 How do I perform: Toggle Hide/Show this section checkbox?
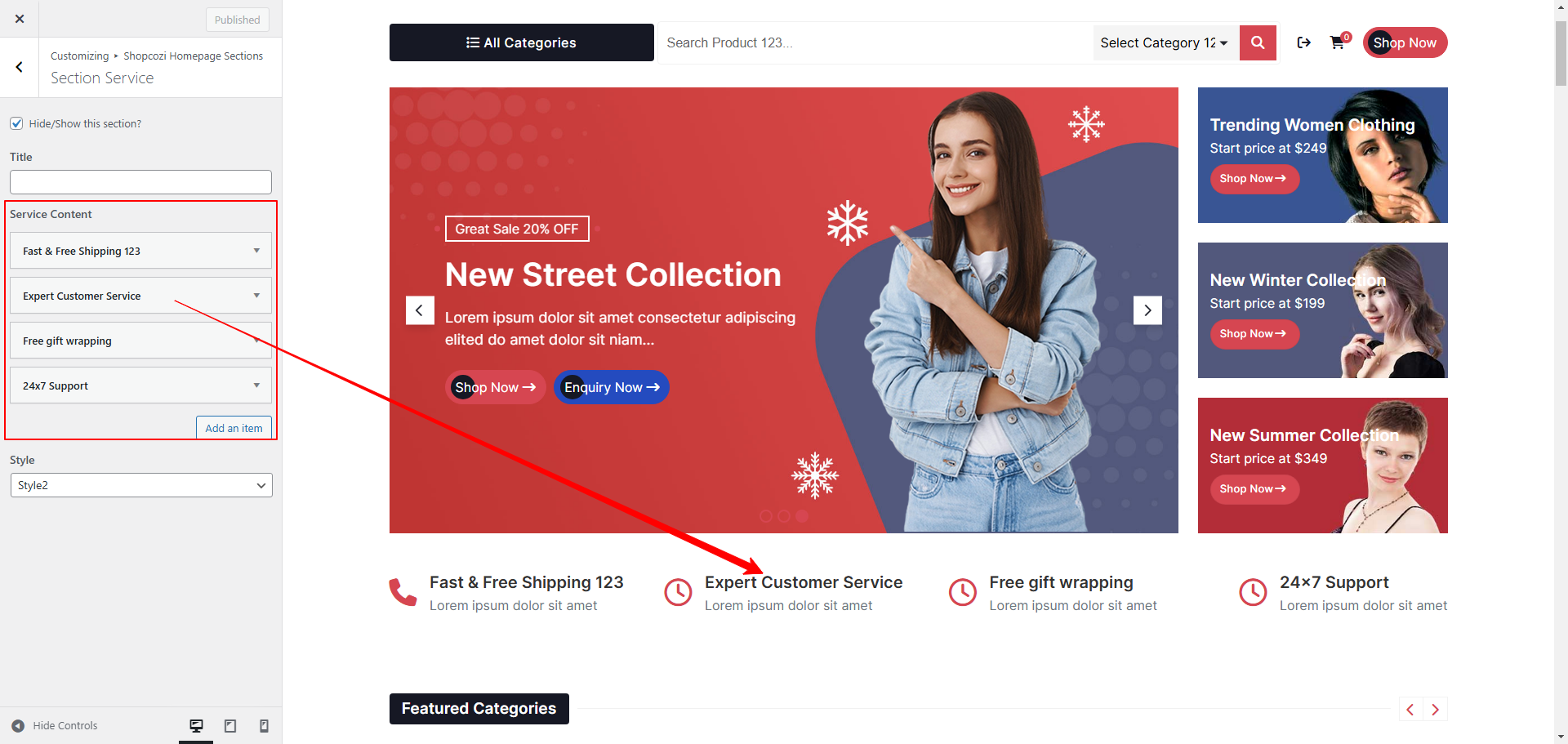pyautogui.click(x=16, y=123)
